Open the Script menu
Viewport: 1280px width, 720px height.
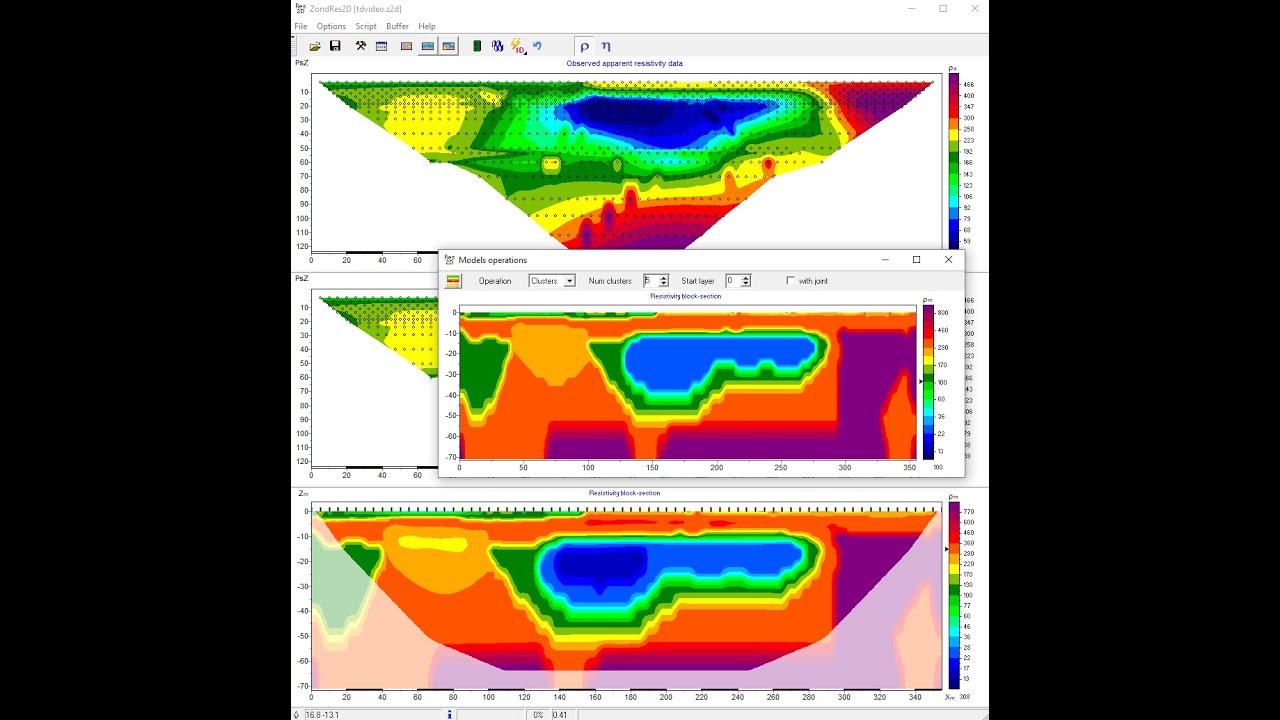click(x=366, y=26)
